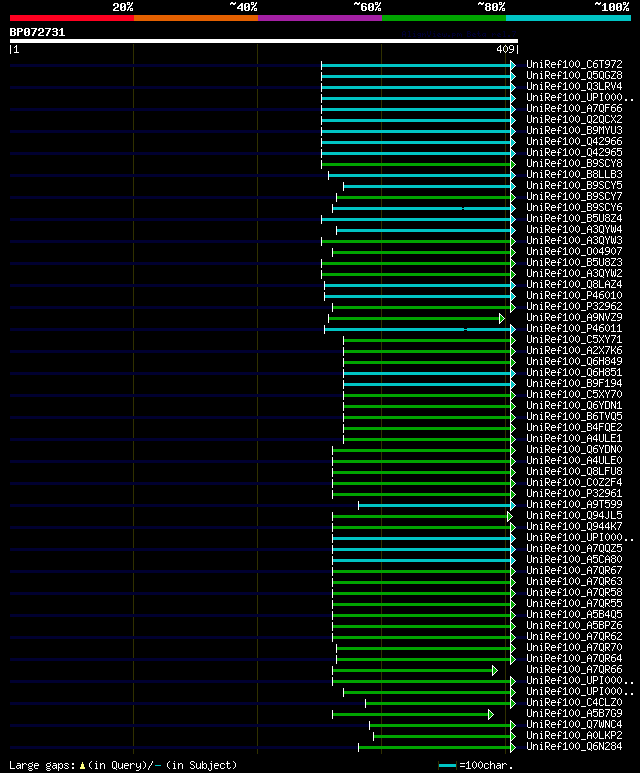Select the UniRef100_A3QYW4 label
640x773 pixels.
coord(574,229)
